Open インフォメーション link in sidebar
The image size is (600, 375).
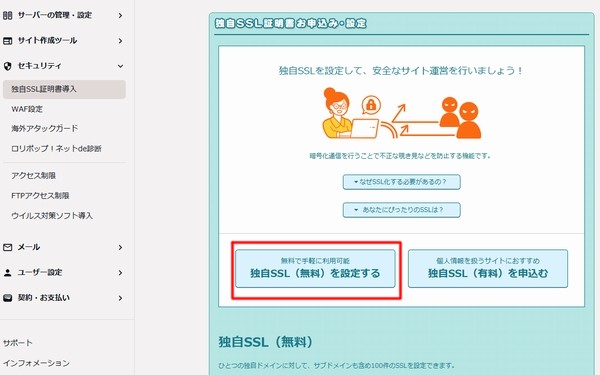36,363
